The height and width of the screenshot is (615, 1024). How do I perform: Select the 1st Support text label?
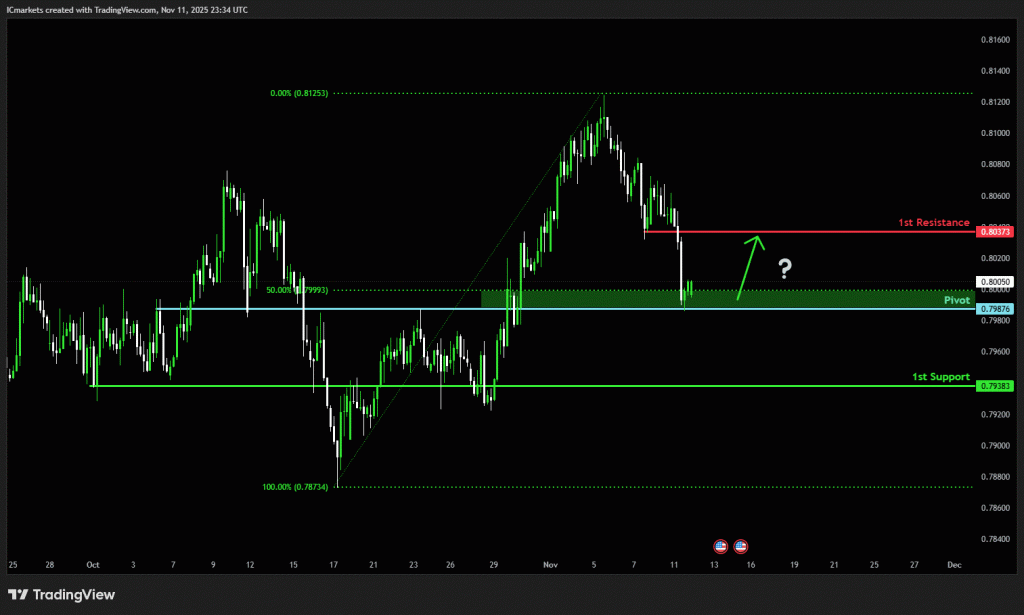pyautogui.click(x=940, y=377)
